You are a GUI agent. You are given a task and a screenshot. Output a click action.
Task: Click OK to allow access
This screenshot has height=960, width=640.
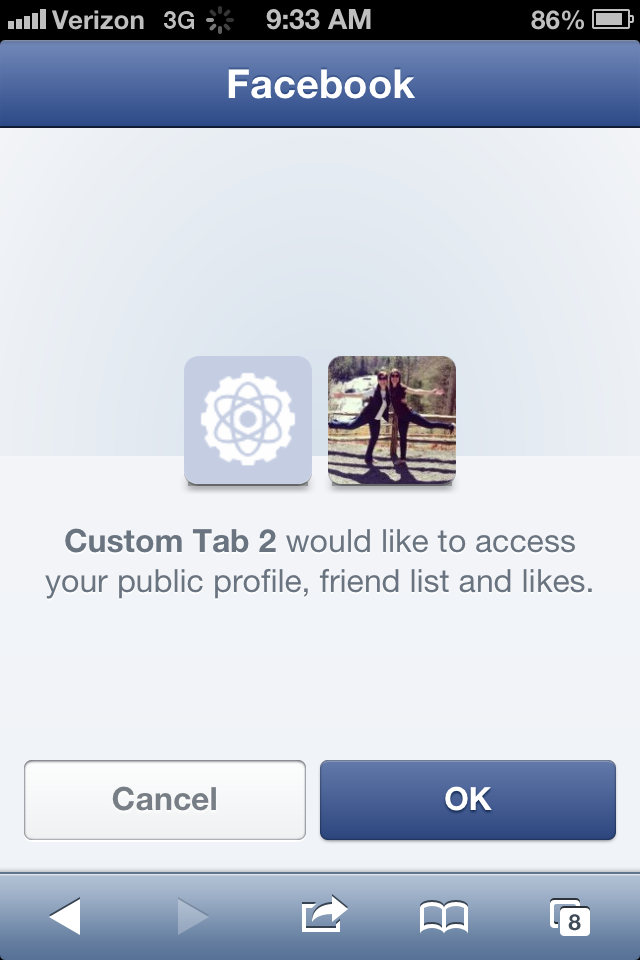coord(468,800)
